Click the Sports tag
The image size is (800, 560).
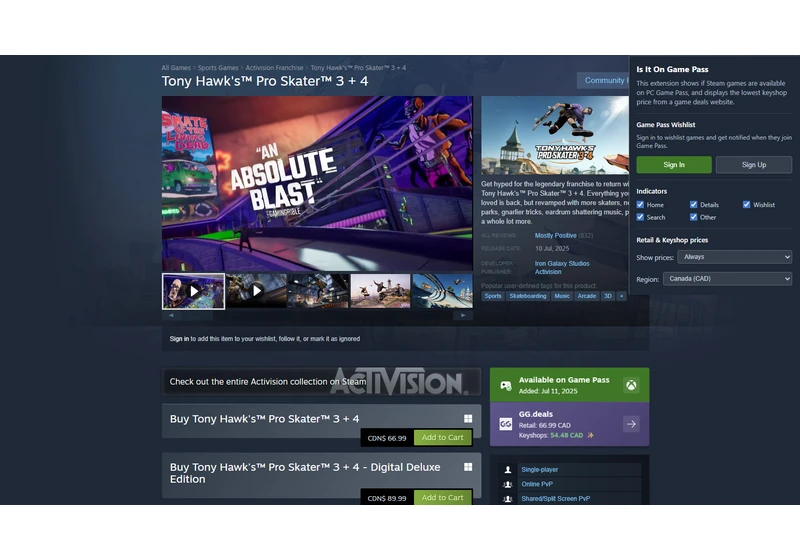click(x=493, y=296)
